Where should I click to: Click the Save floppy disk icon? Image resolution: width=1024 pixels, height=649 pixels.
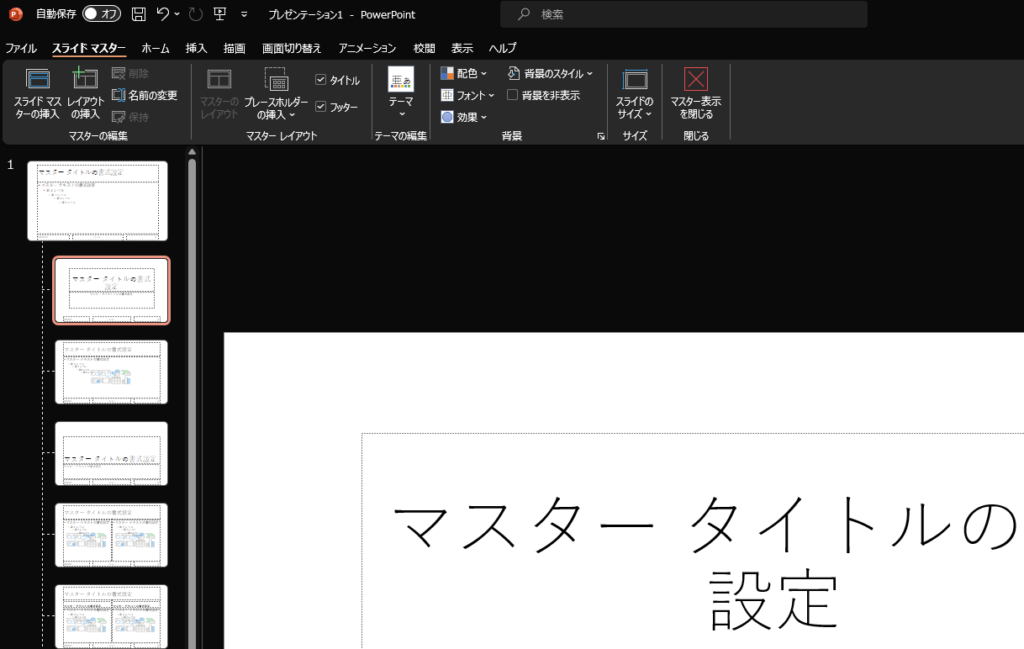click(x=138, y=14)
